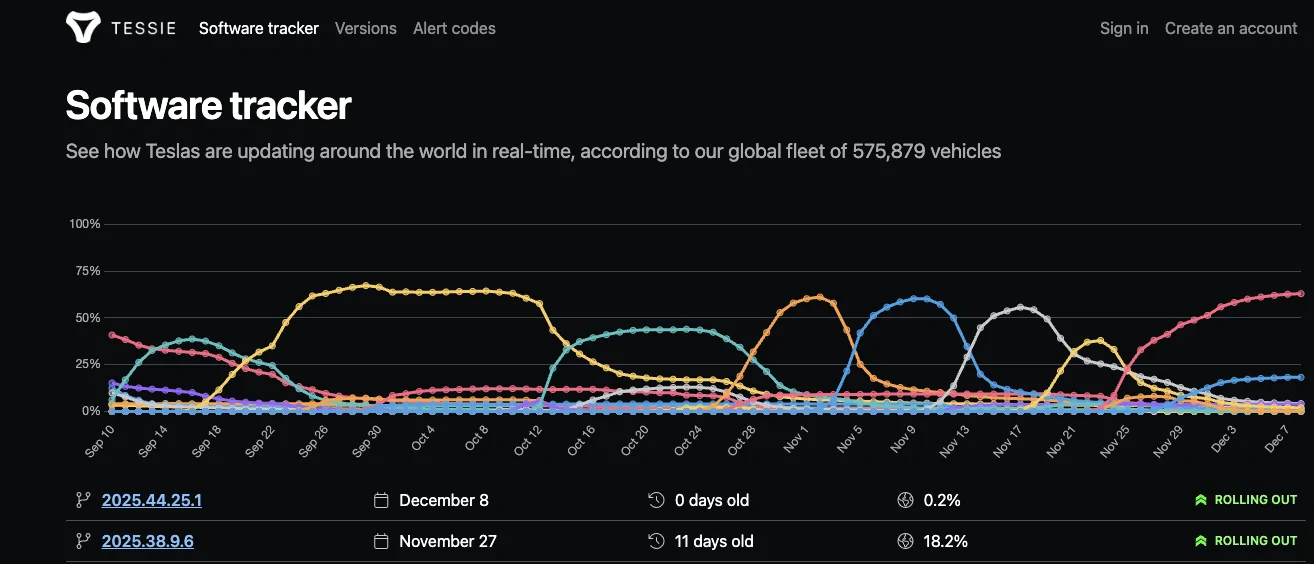Click the orange line peak near Nov 3
The height and width of the screenshot is (564, 1314).
pos(820,296)
